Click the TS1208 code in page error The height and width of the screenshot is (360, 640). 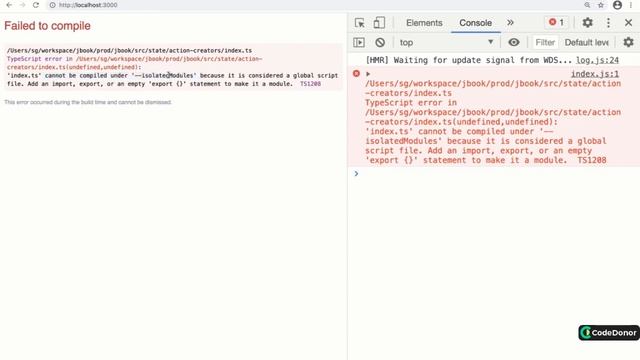310,84
